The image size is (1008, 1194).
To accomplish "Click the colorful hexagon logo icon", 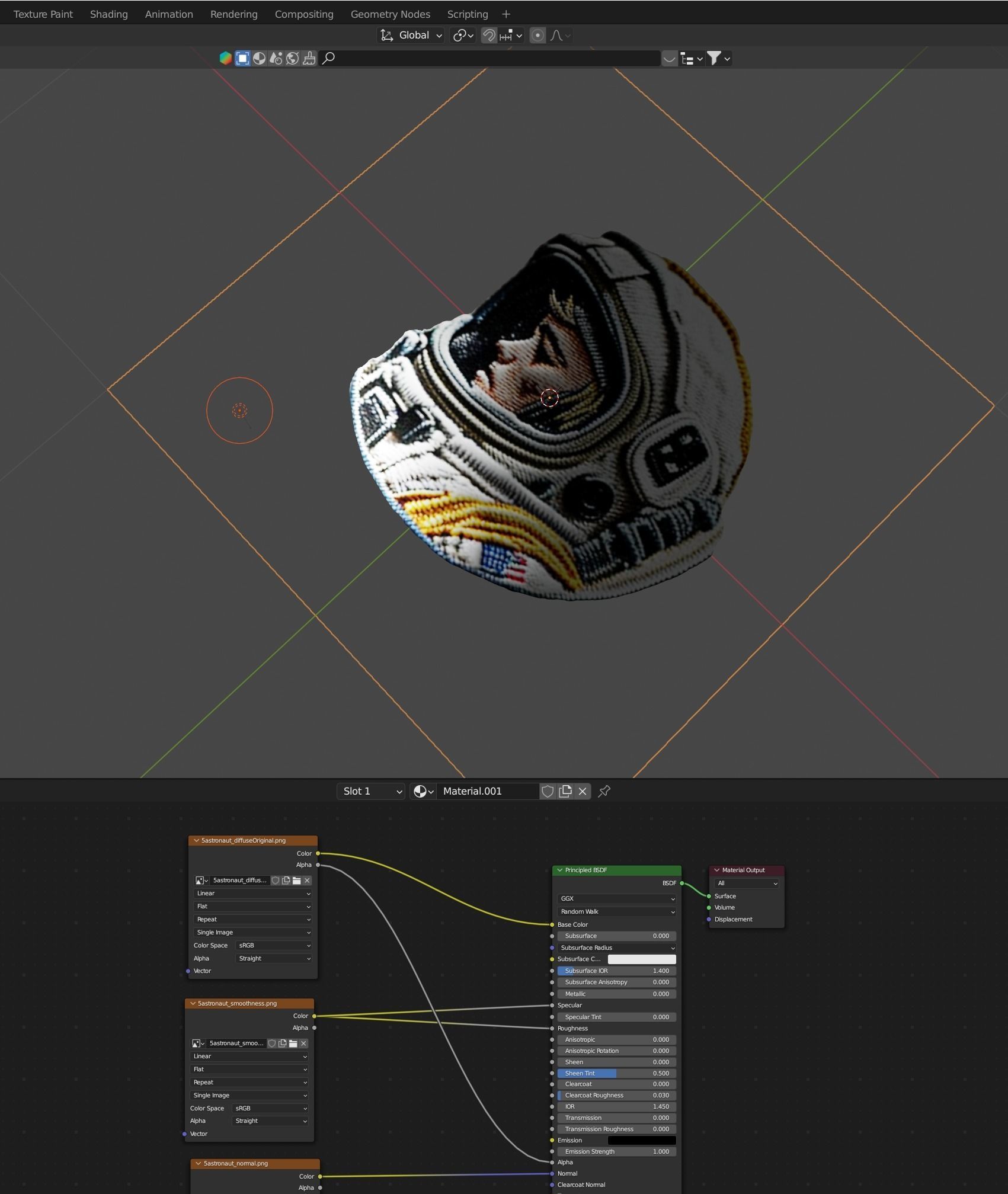I will pos(225,58).
